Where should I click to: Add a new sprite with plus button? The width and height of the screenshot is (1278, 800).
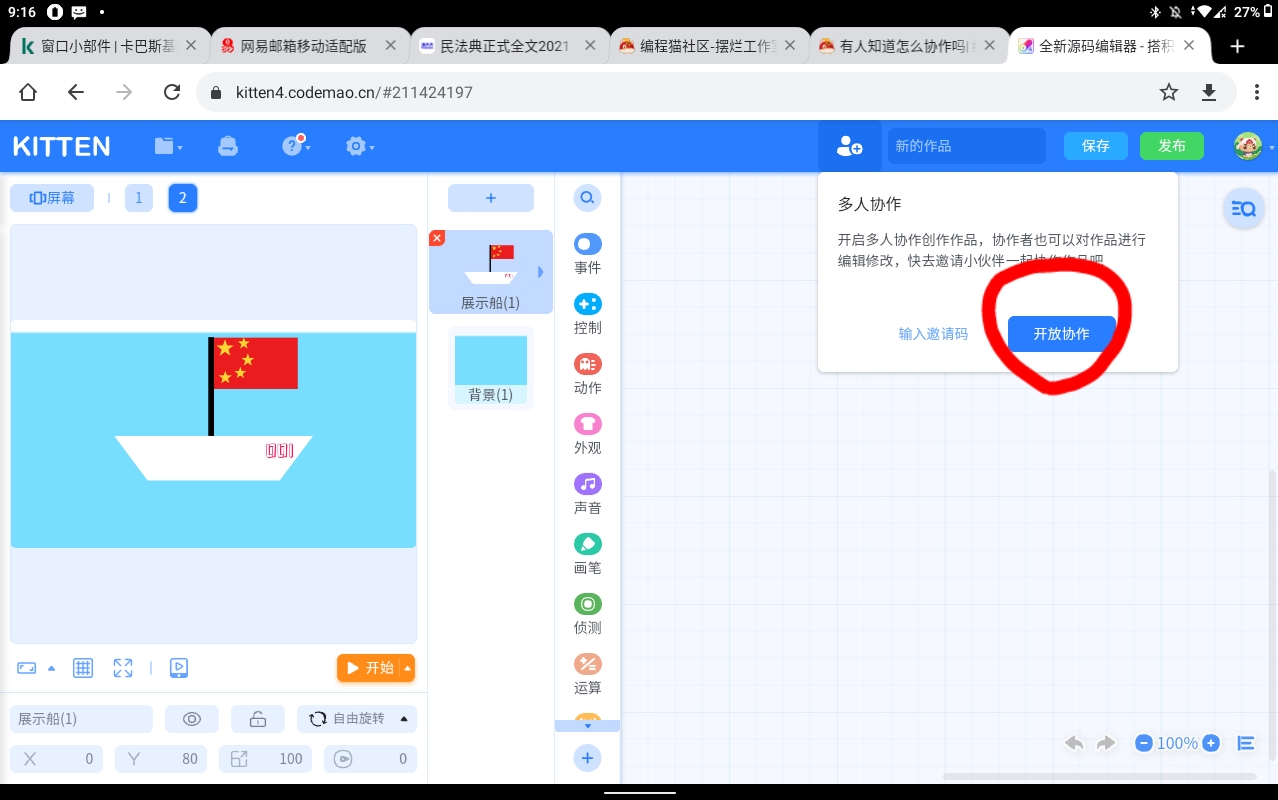coord(490,198)
